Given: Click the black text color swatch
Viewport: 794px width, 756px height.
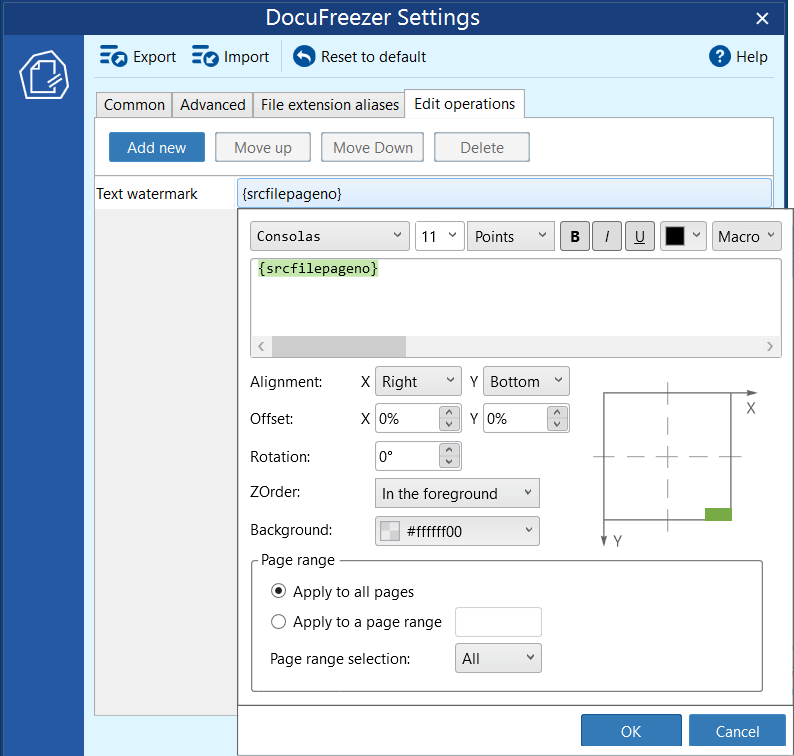Looking at the screenshot, I should coord(674,236).
